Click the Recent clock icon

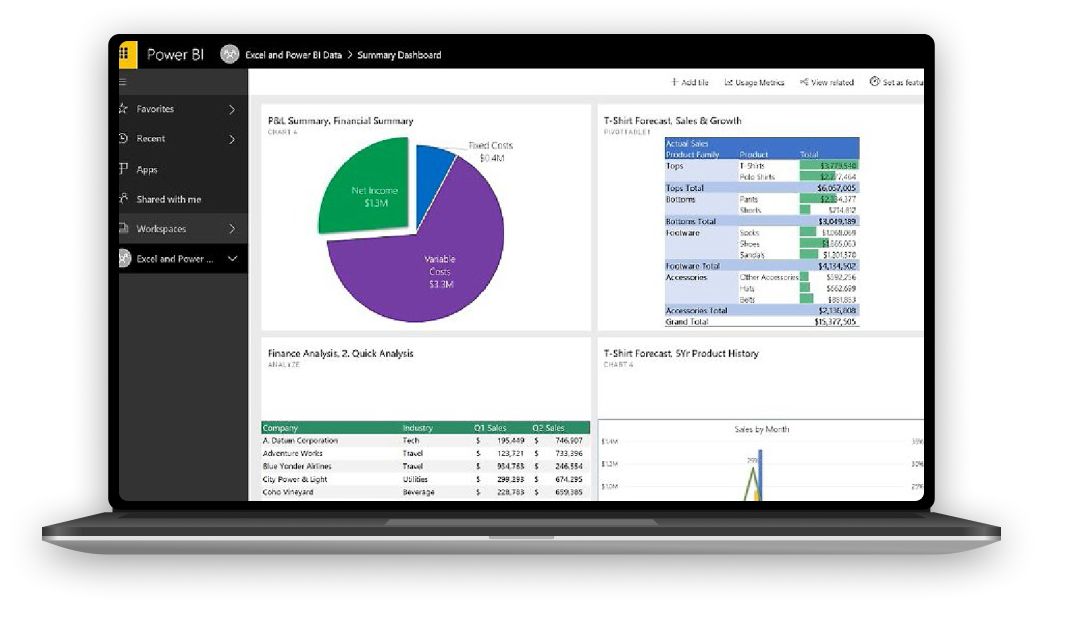click(x=123, y=139)
